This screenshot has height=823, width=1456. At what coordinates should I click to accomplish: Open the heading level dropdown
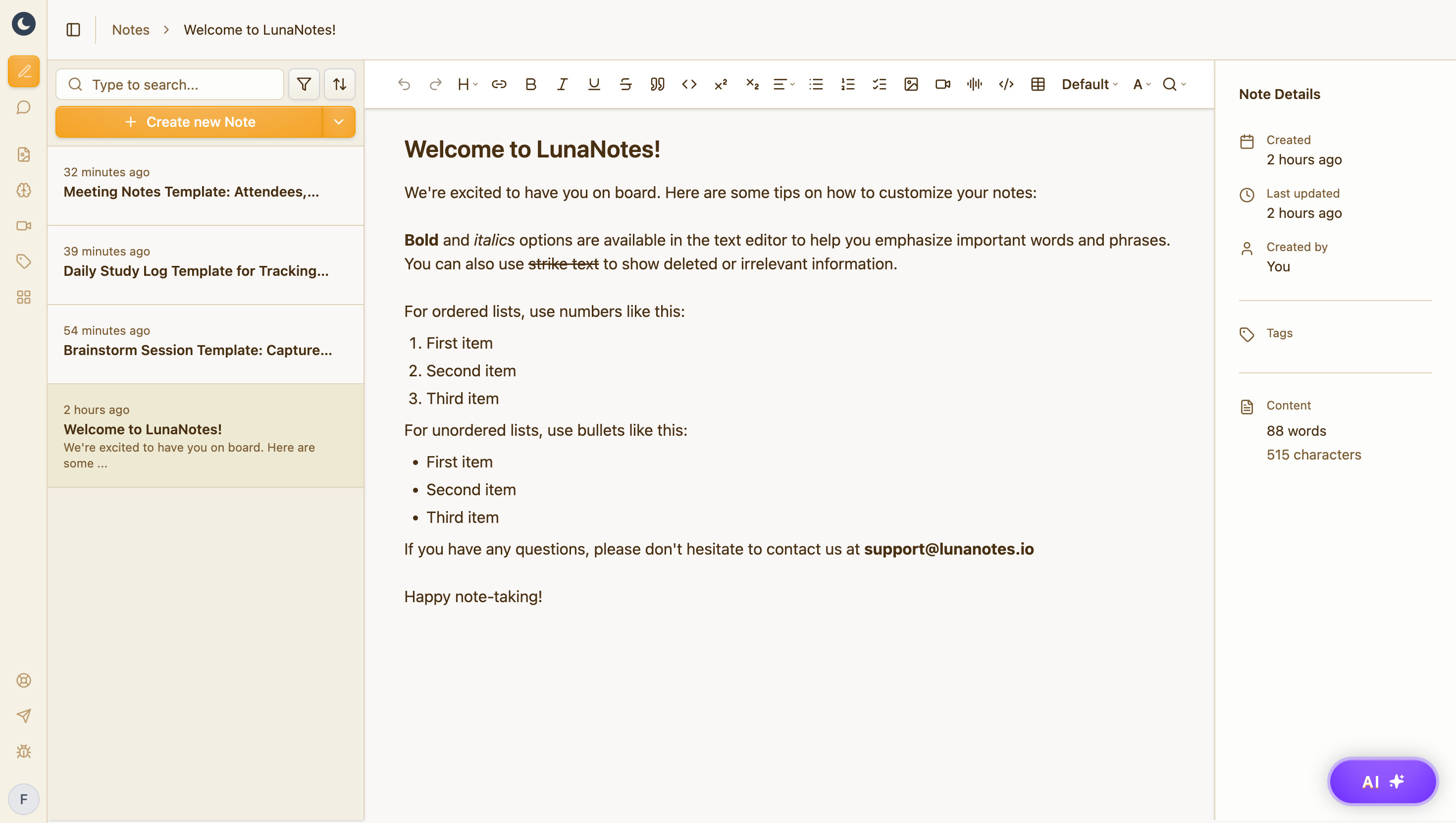[x=467, y=85]
